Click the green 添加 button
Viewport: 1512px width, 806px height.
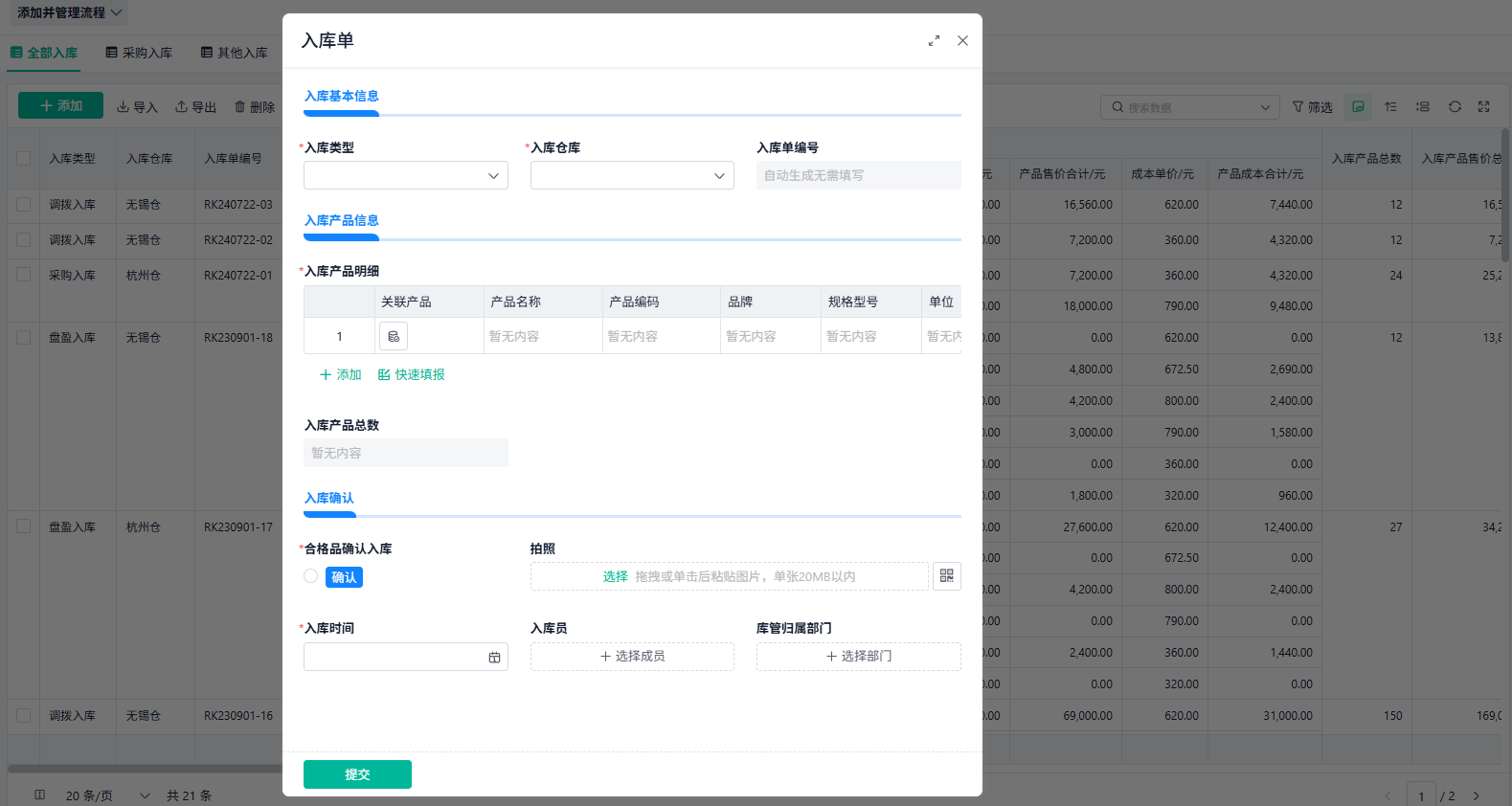(x=60, y=105)
